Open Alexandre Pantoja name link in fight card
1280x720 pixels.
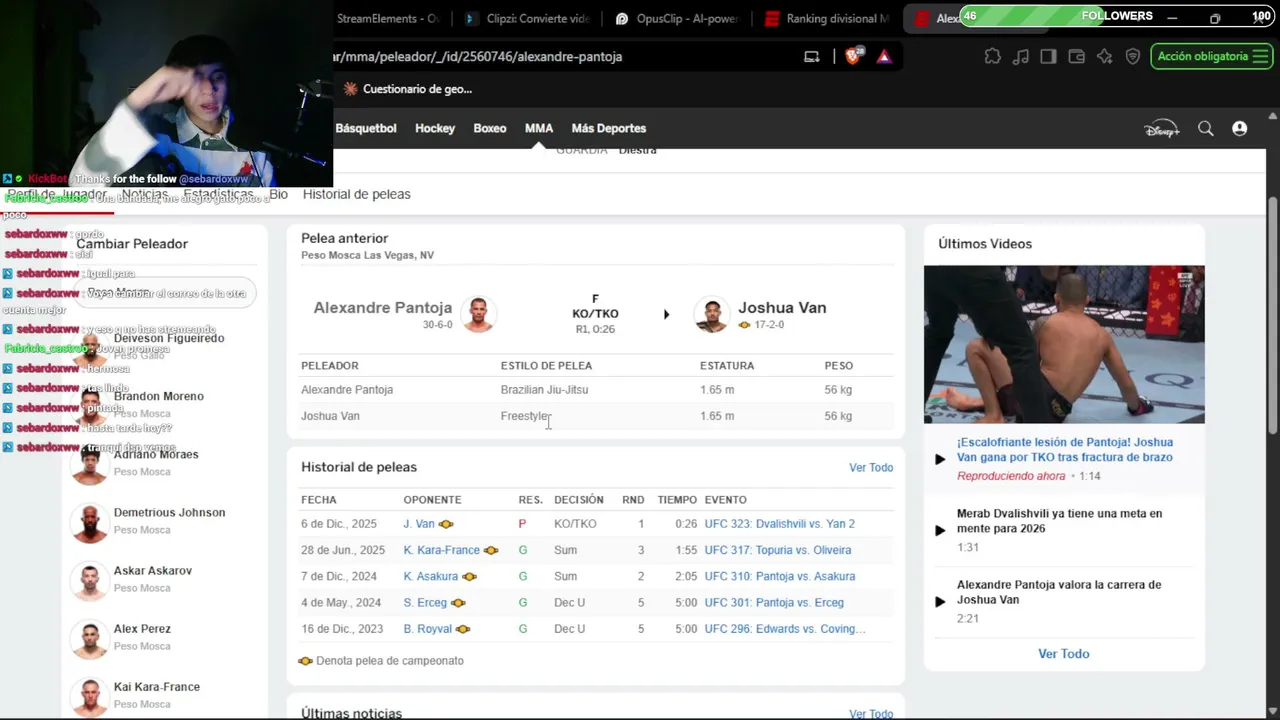tap(383, 308)
